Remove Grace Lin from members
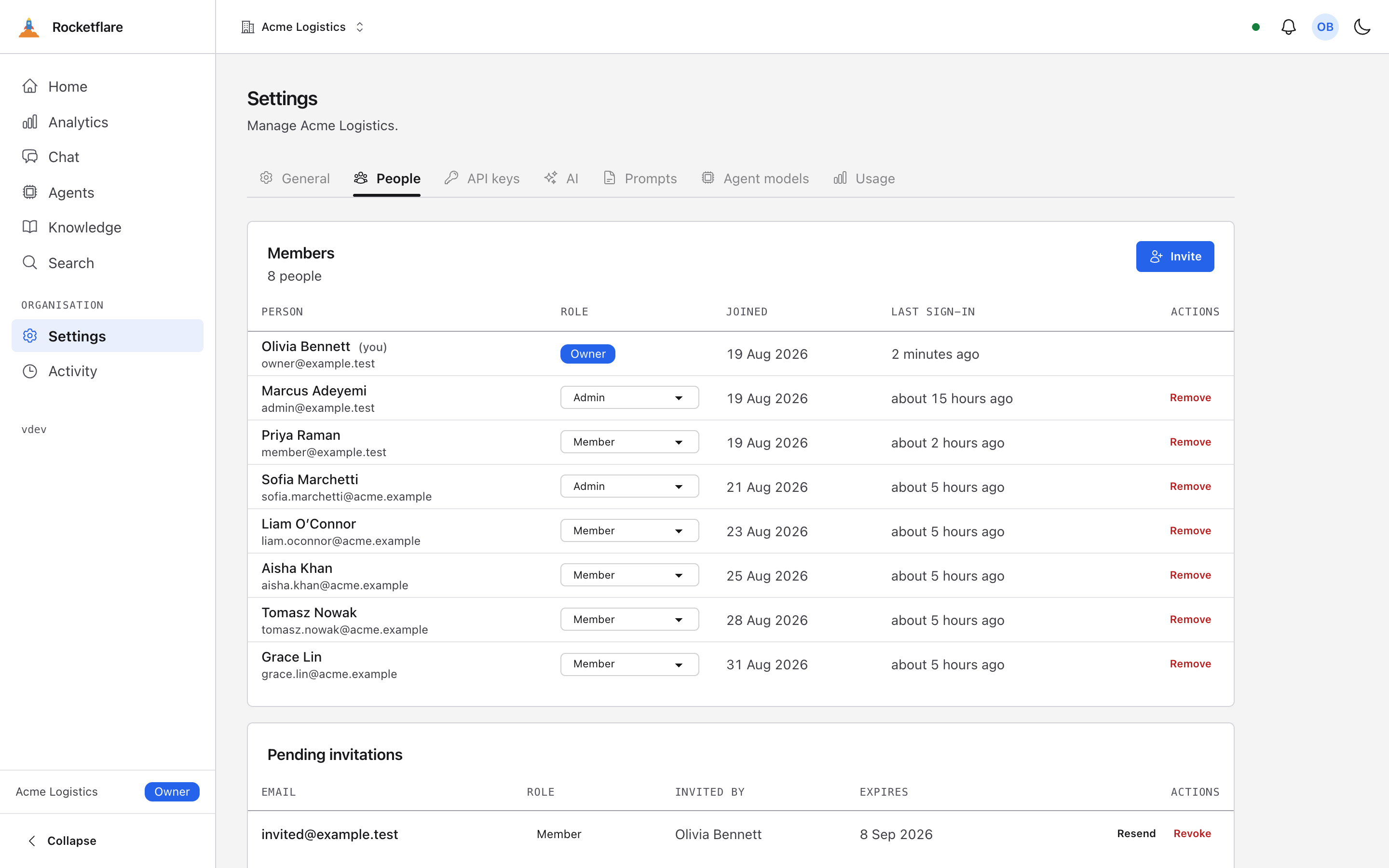Screen dimensions: 1389x868 (x=1190, y=664)
